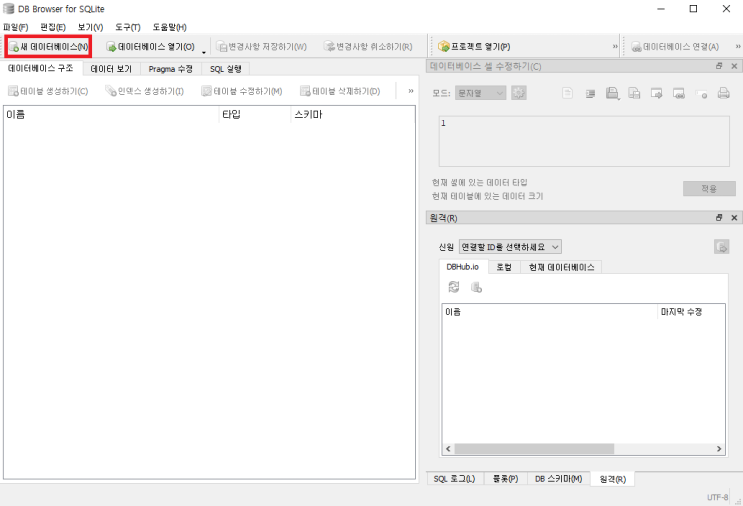Click the upload icon right of 신원 dropdown
The height and width of the screenshot is (506, 743).
pyautogui.click(x=721, y=247)
